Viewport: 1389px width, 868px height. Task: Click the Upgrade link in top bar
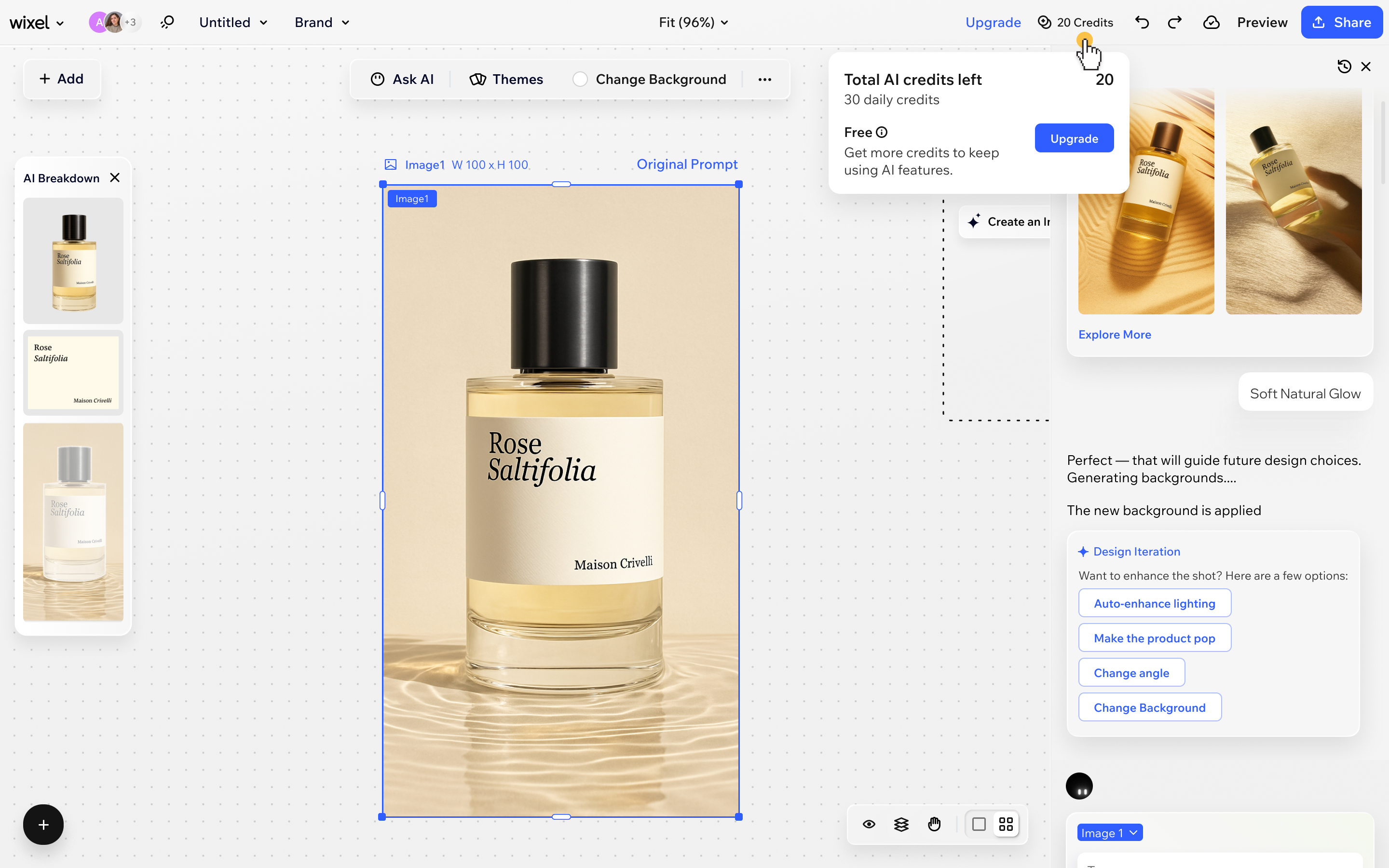click(x=993, y=22)
